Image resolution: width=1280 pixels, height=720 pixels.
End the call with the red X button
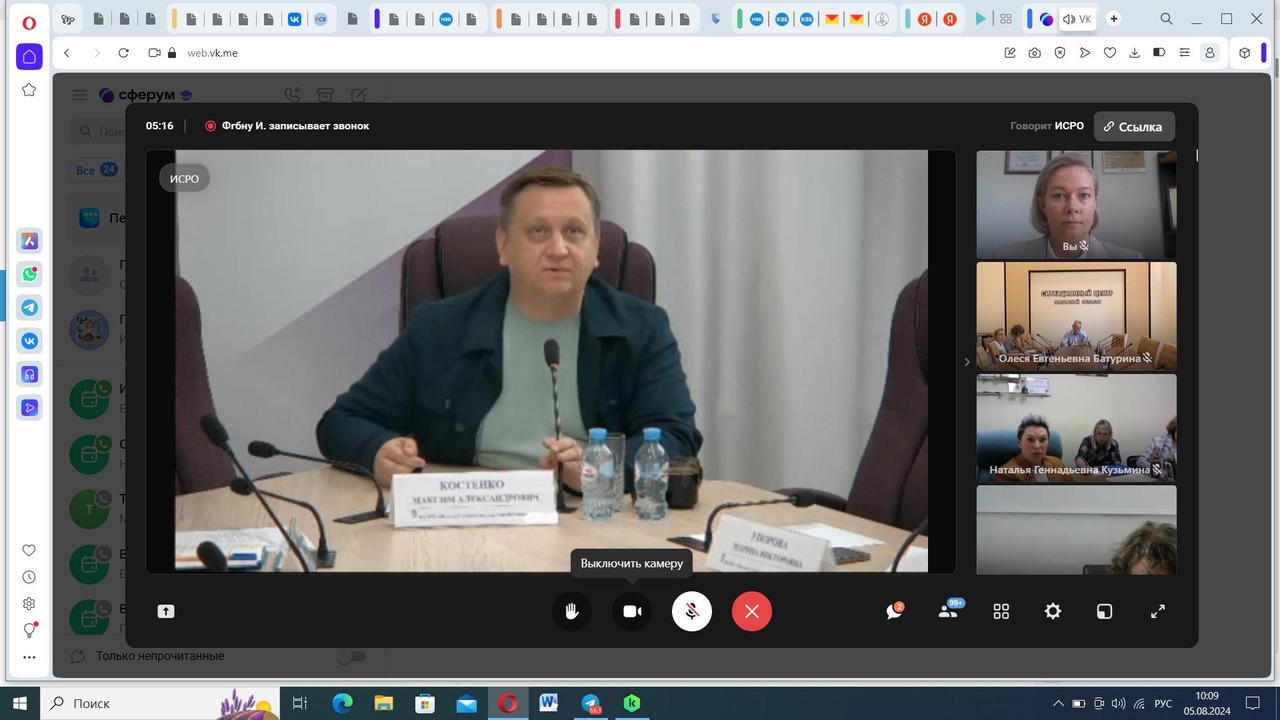point(752,611)
